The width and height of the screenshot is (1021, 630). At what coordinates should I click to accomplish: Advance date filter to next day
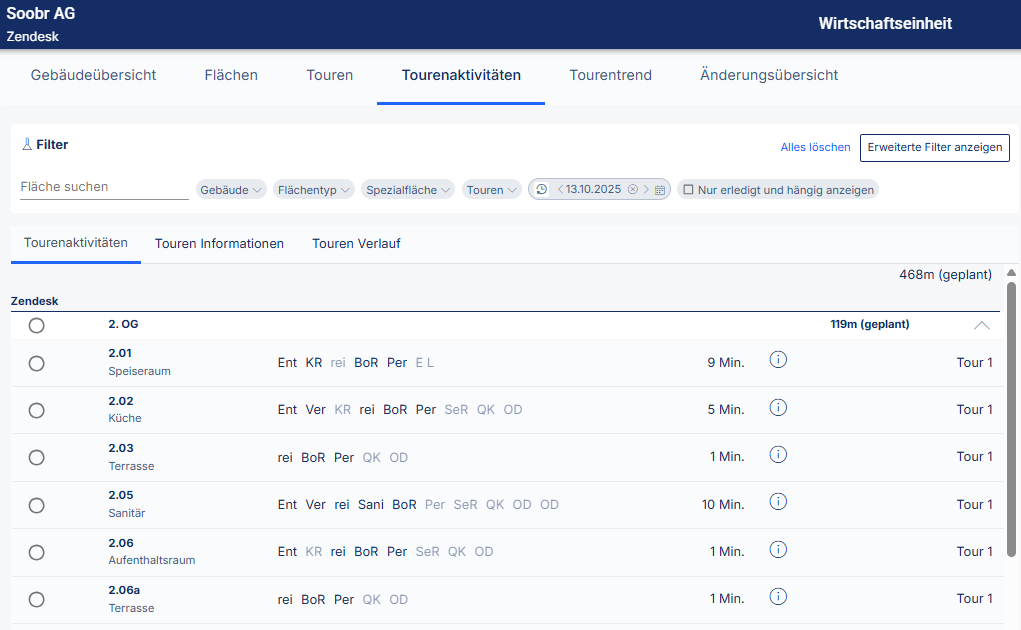click(646, 189)
